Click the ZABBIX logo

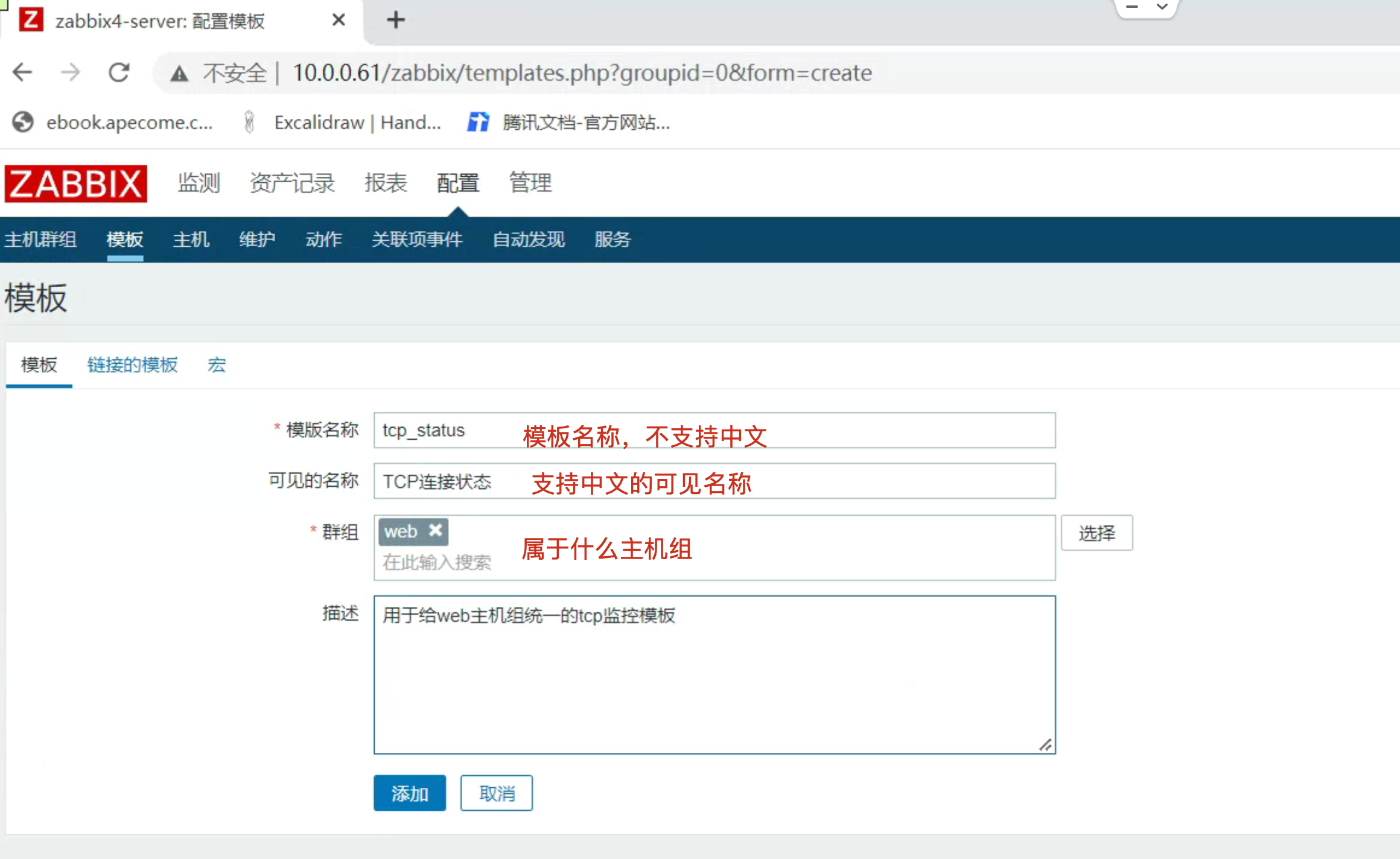76,183
